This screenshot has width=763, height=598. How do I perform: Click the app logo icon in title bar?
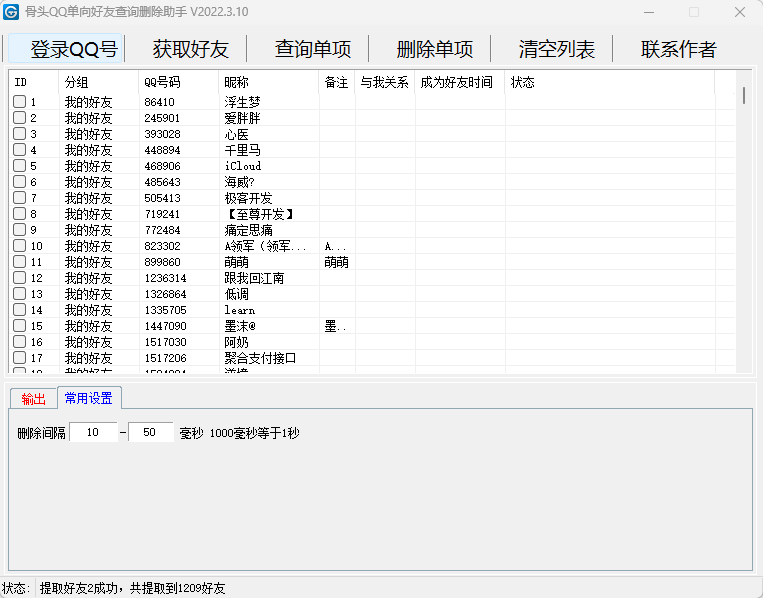(x=11, y=12)
